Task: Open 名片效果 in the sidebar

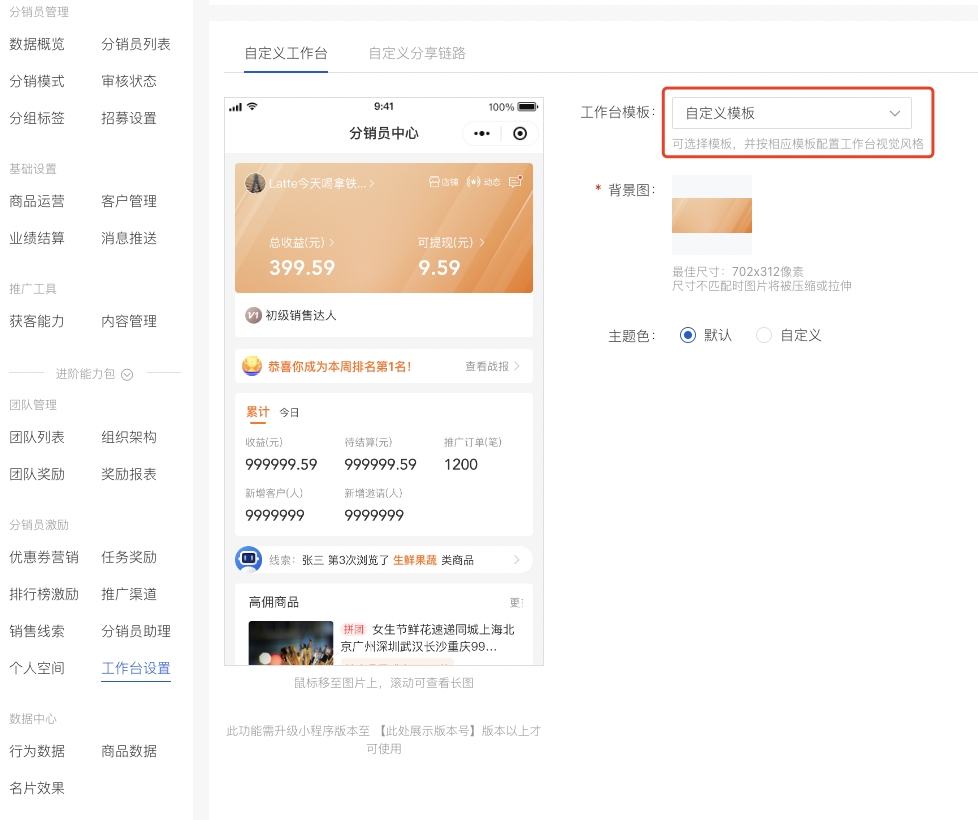Action: [x=37, y=788]
